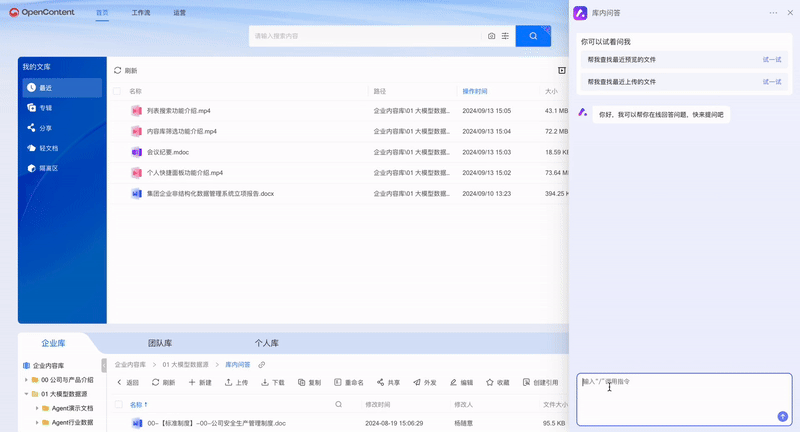800x432 pixels.
Task: Open file 内容库筛选功能介绍.mp4
Action: (x=182, y=131)
